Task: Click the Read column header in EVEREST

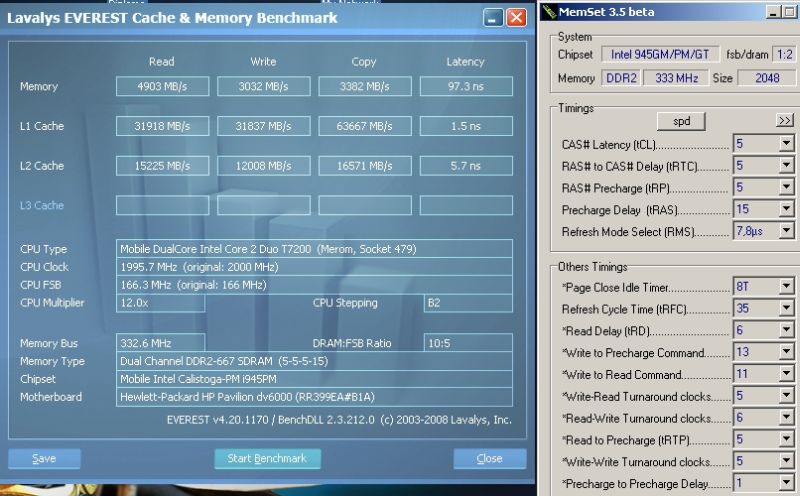Action: [162, 62]
